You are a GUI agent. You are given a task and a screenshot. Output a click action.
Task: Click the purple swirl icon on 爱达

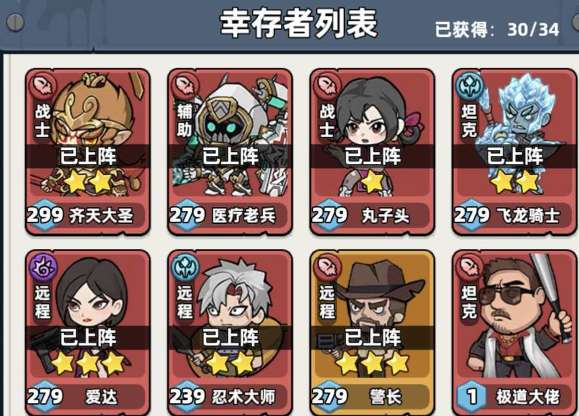43,267
